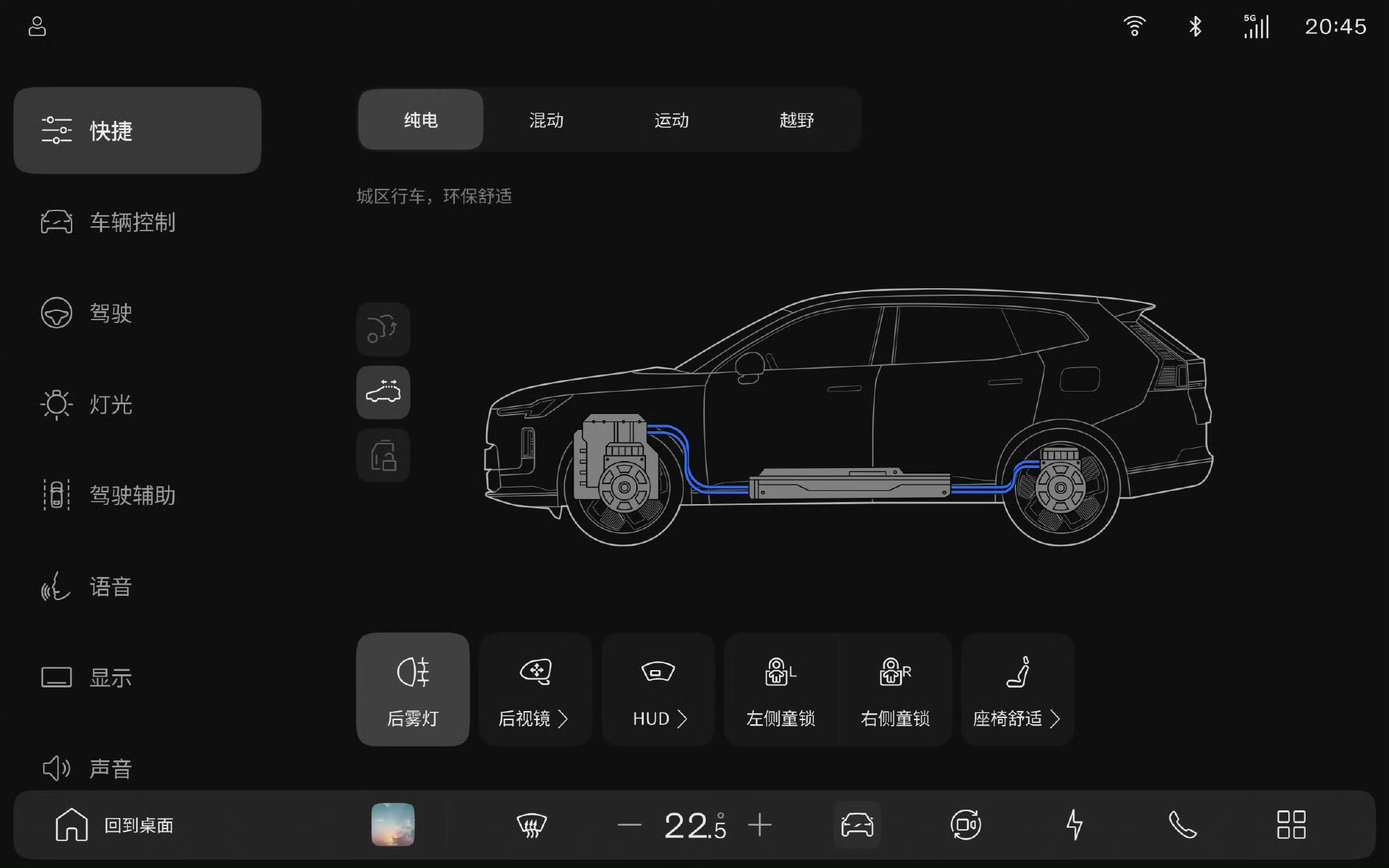Image resolution: width=1389 pixels, height=868 pixels.
Task: Expand the 后视镜 mirror settings
Action: point(535,689)
